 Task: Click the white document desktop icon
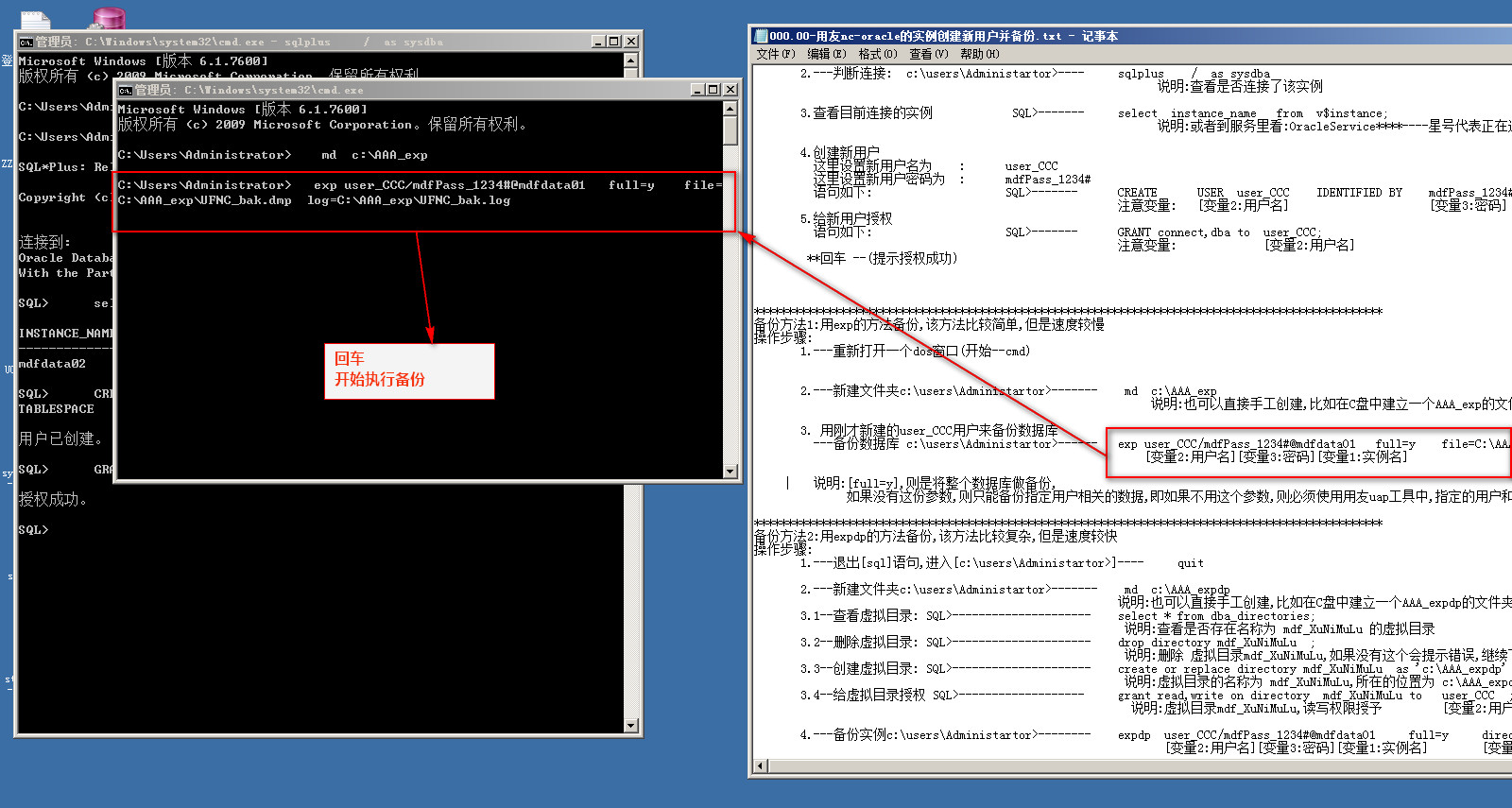35,20
